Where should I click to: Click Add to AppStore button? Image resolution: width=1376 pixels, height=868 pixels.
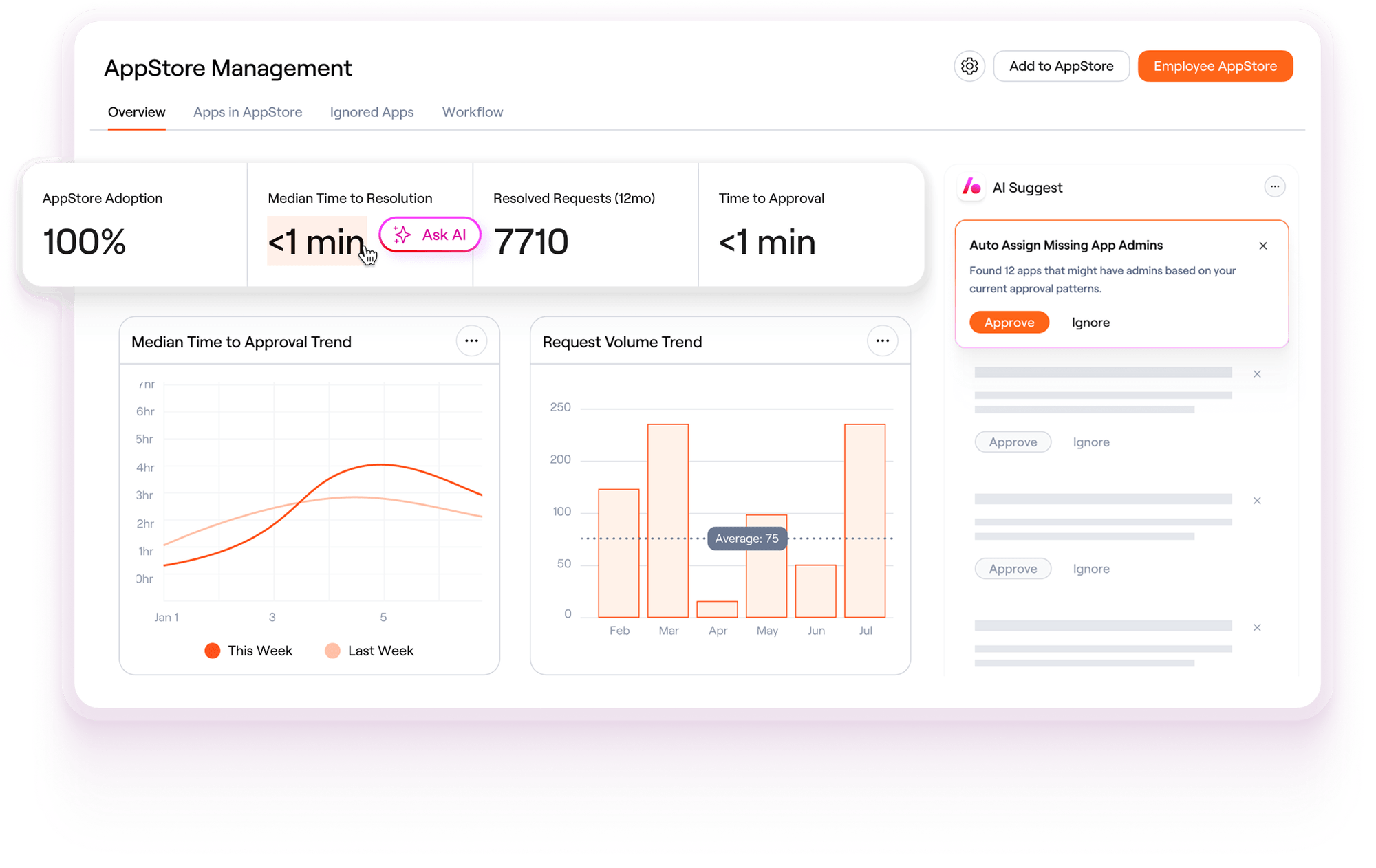coord(1061,66)
